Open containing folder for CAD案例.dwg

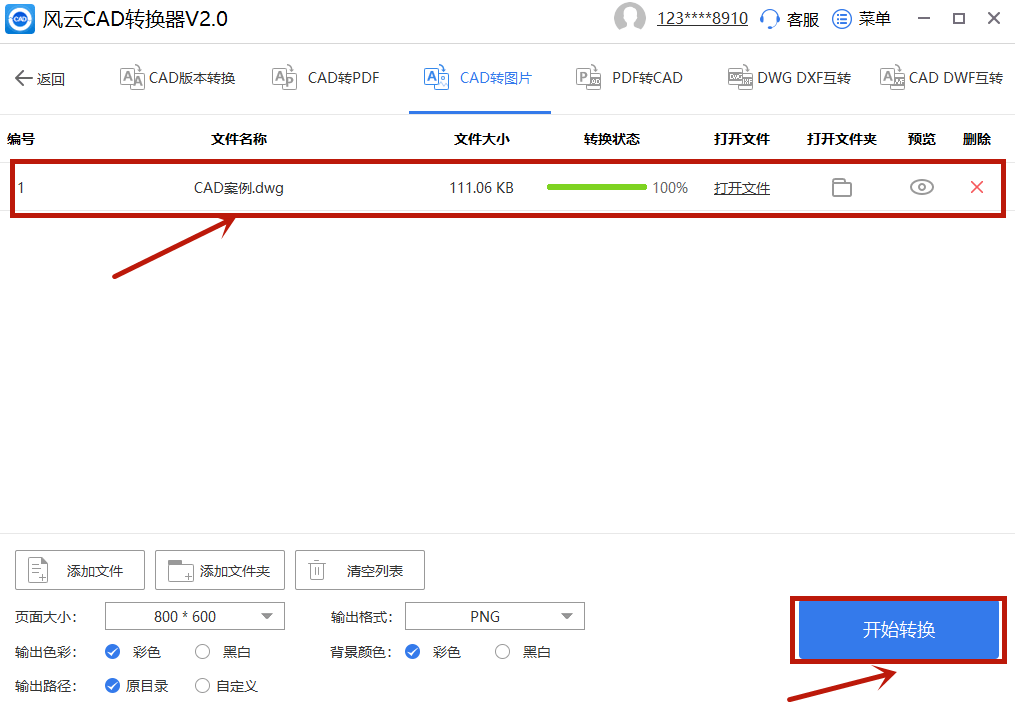click(x=841, y=187)
